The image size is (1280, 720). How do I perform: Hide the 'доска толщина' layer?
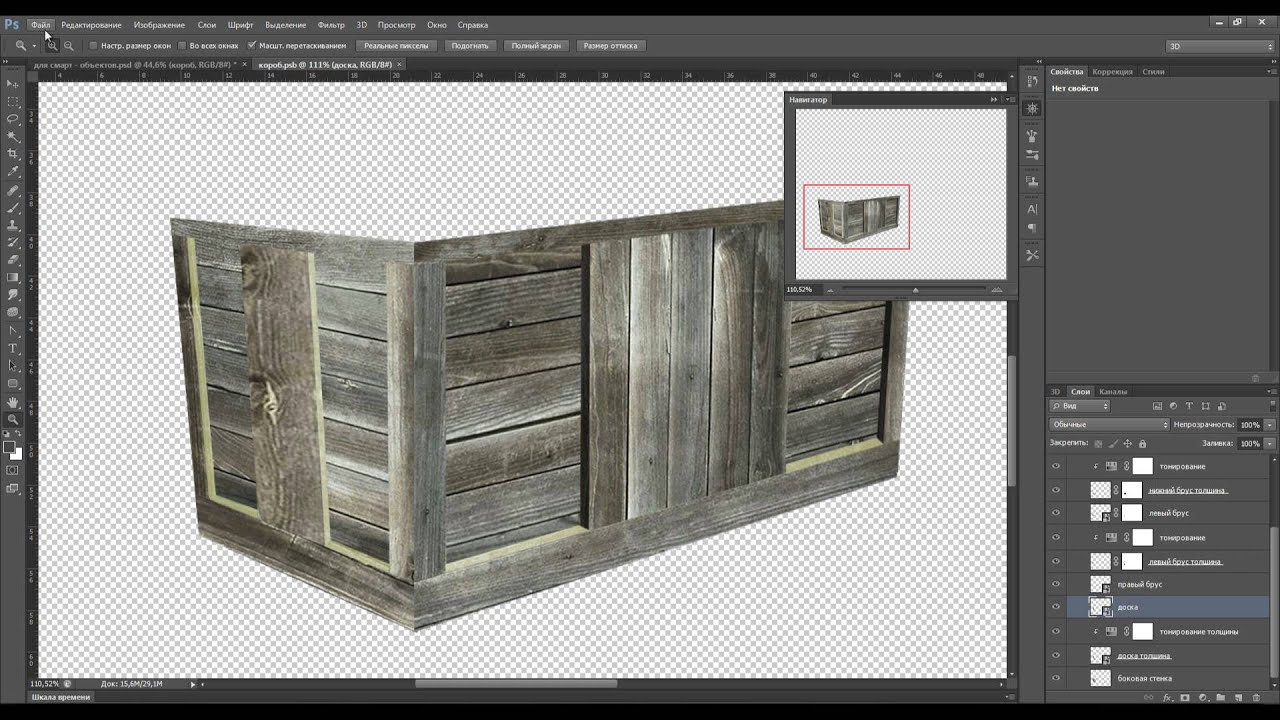pos(1056,655)
